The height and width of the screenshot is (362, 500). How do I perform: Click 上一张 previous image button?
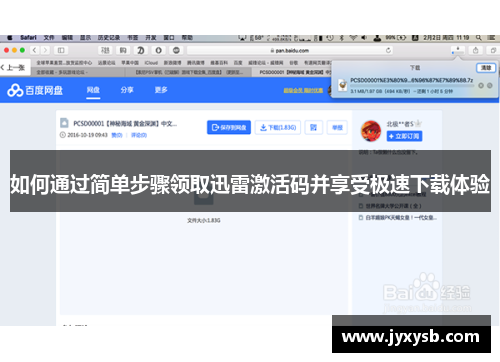pyautogui.click(x=15, y=68)
